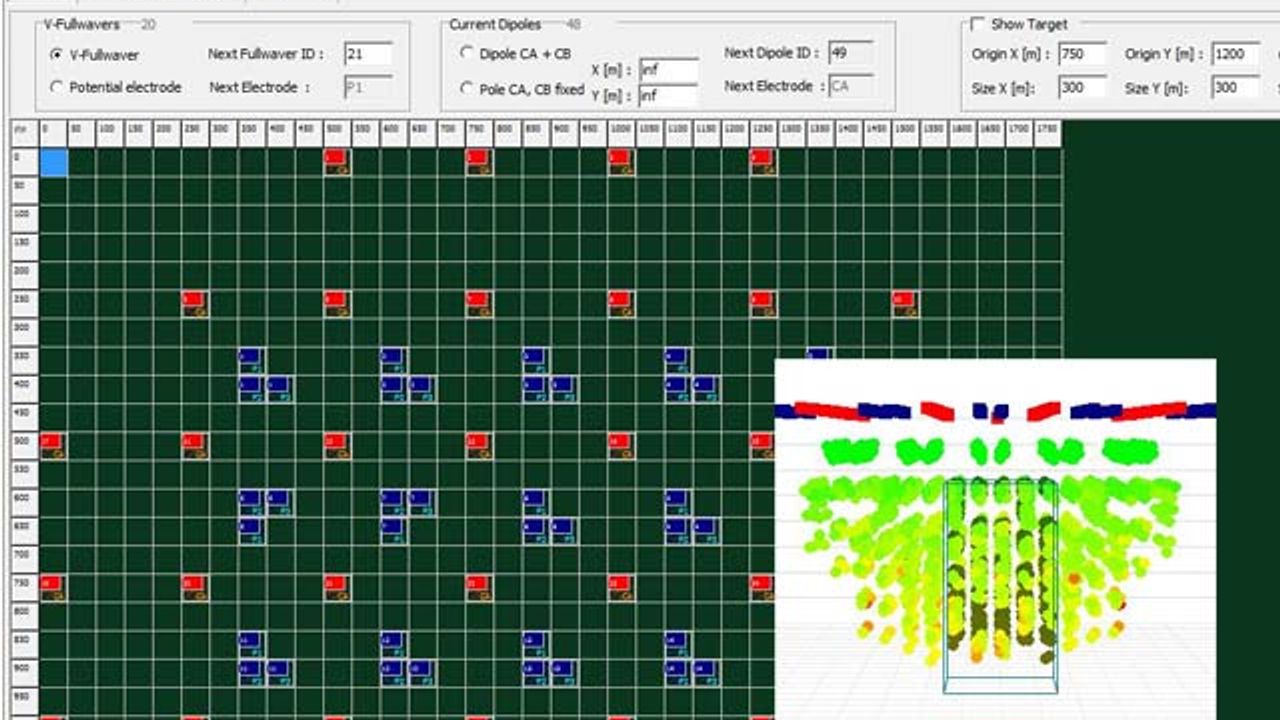Select blue P1 electrode at row 350, column 350
The width and height of the screenshot is (1280, 720).
click(252, 360)
